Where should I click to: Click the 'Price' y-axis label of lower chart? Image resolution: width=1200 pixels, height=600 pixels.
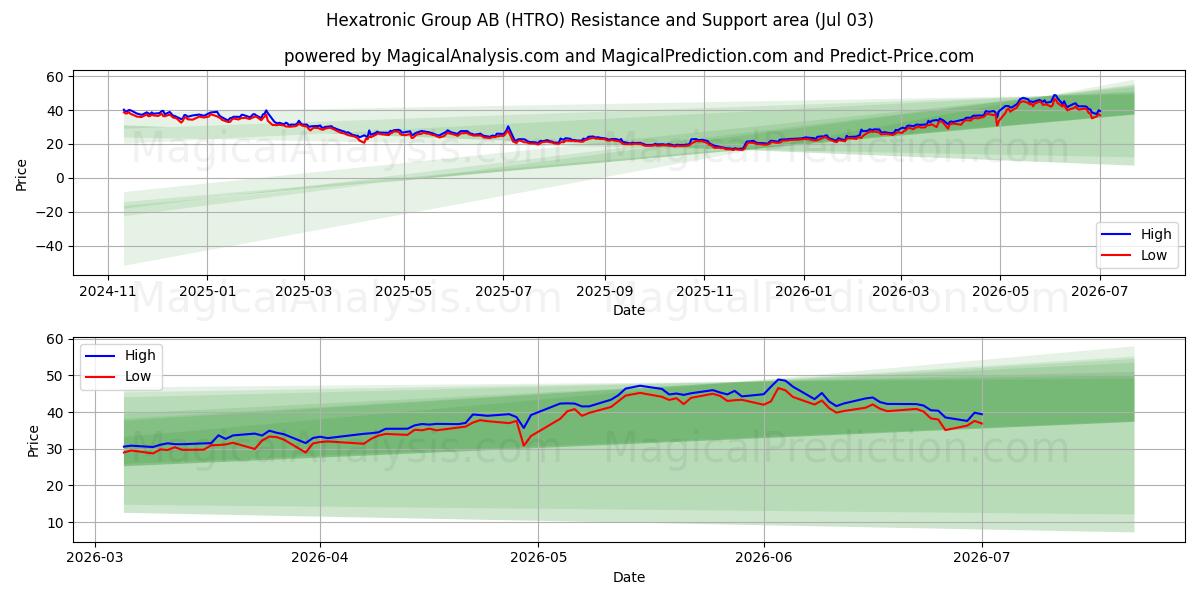point(35,441)
